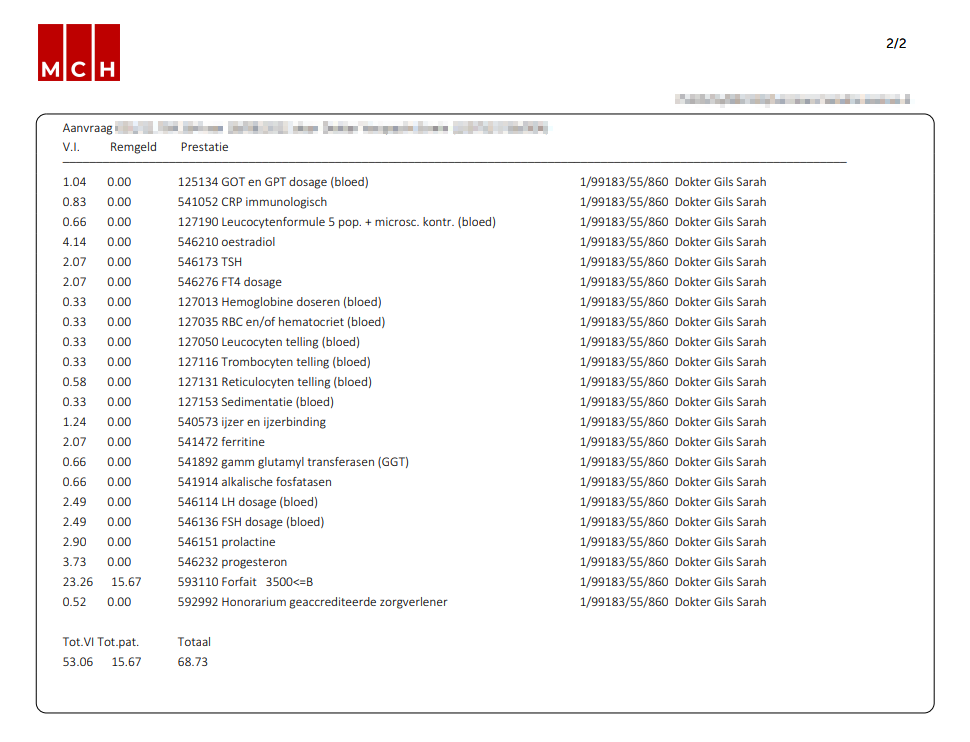Click the Tot.VI total 53.06

tap(76, 662)
